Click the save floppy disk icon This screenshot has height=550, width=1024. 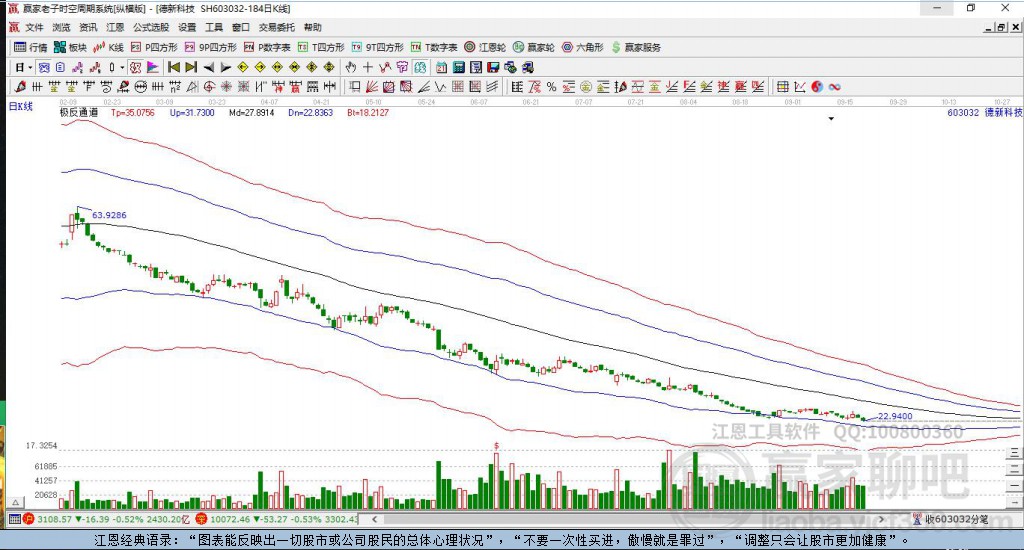tap(493, 67)
